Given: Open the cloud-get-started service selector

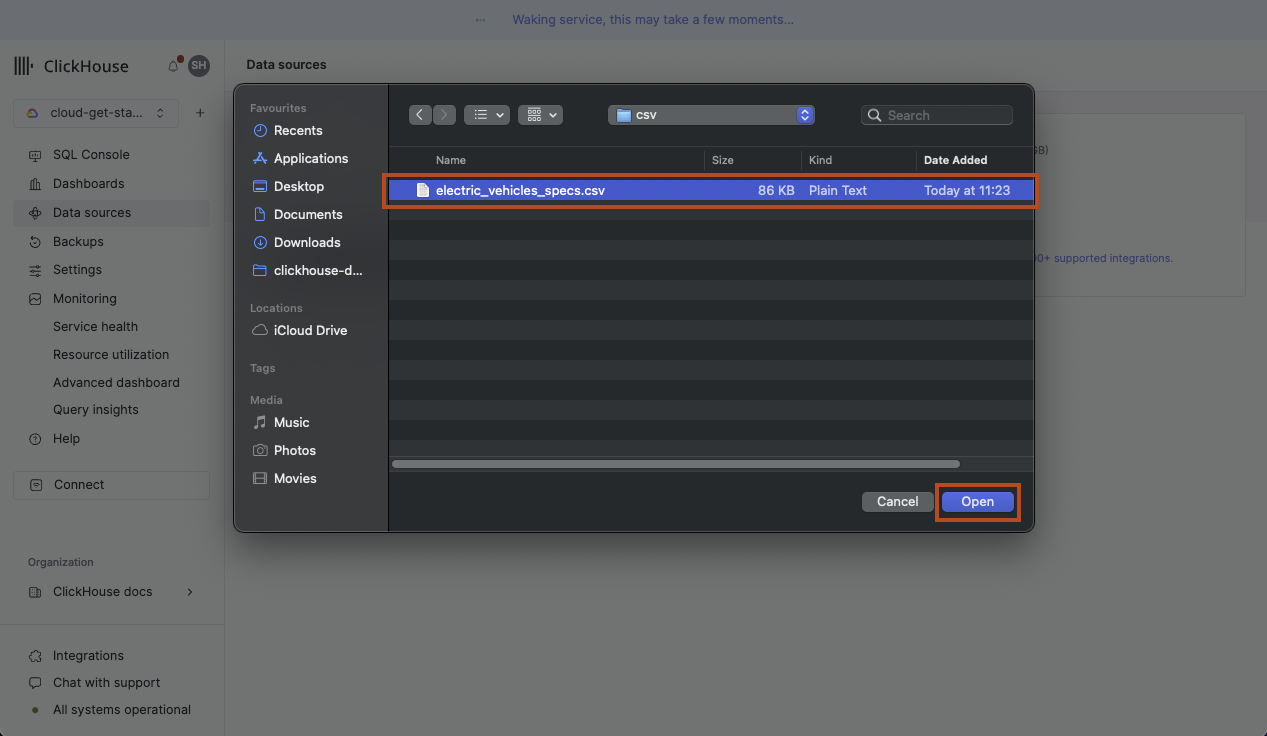Looking at the screenshot, I should pyautogui.click(x=96, y=113).
